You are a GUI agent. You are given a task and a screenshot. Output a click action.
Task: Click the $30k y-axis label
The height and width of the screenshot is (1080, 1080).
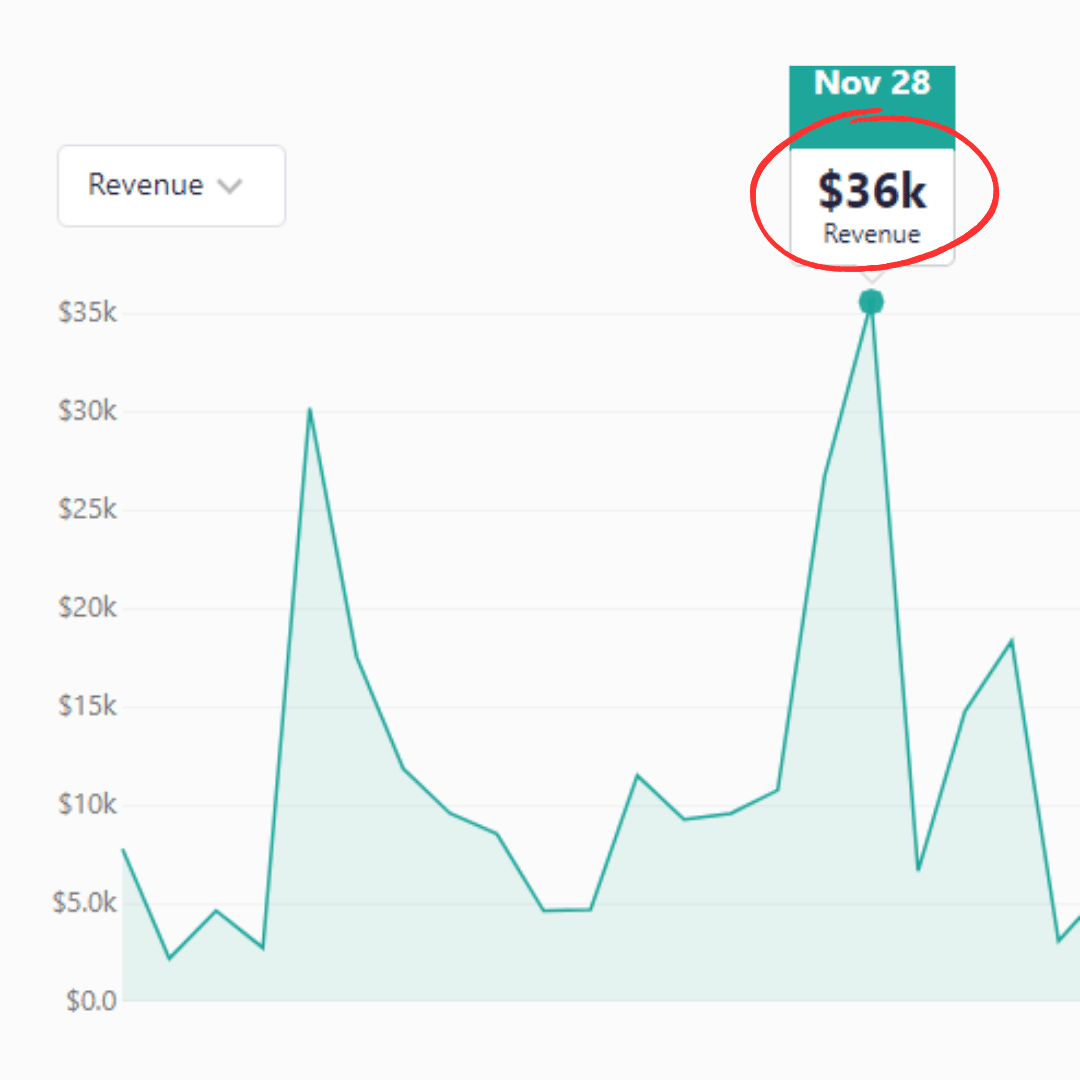88,411
